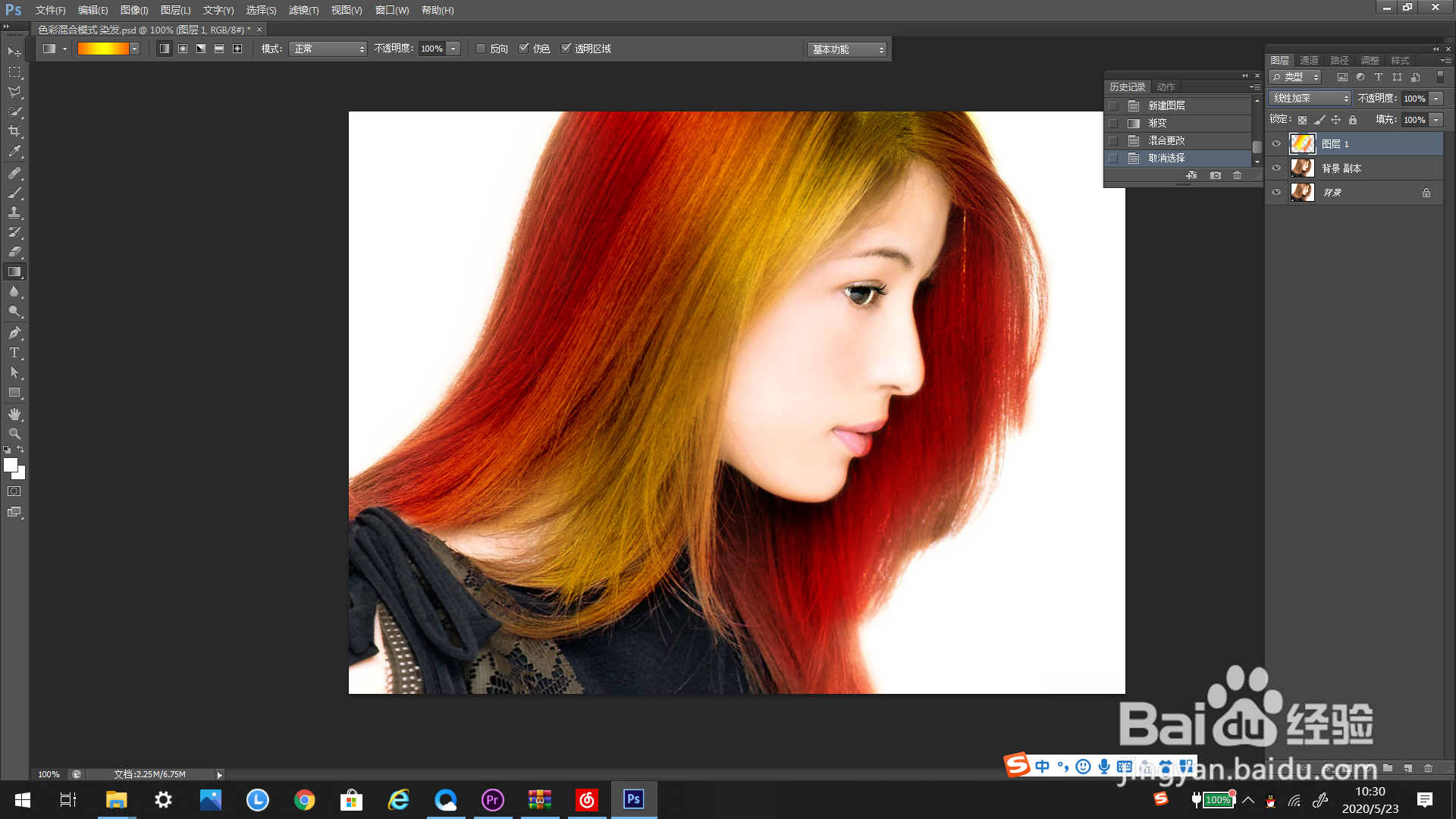Open the 滤镜 menu
Viewport: 1456px width, 819px height.
pos(303,10)
